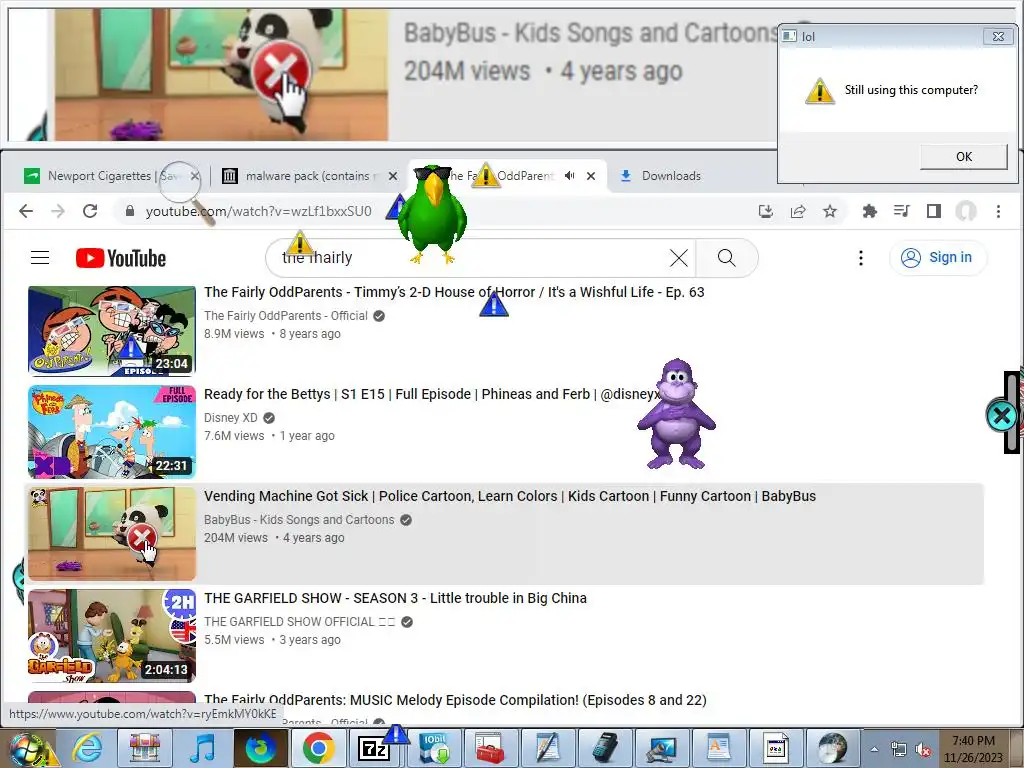
Task: Launch Internet Explorer from taskbar
Action: (x=87, y=748)
